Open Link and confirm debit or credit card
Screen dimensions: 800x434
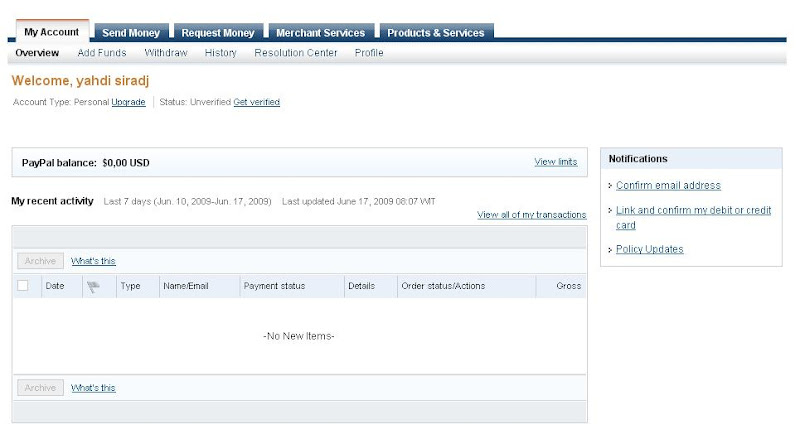(693, 217)
